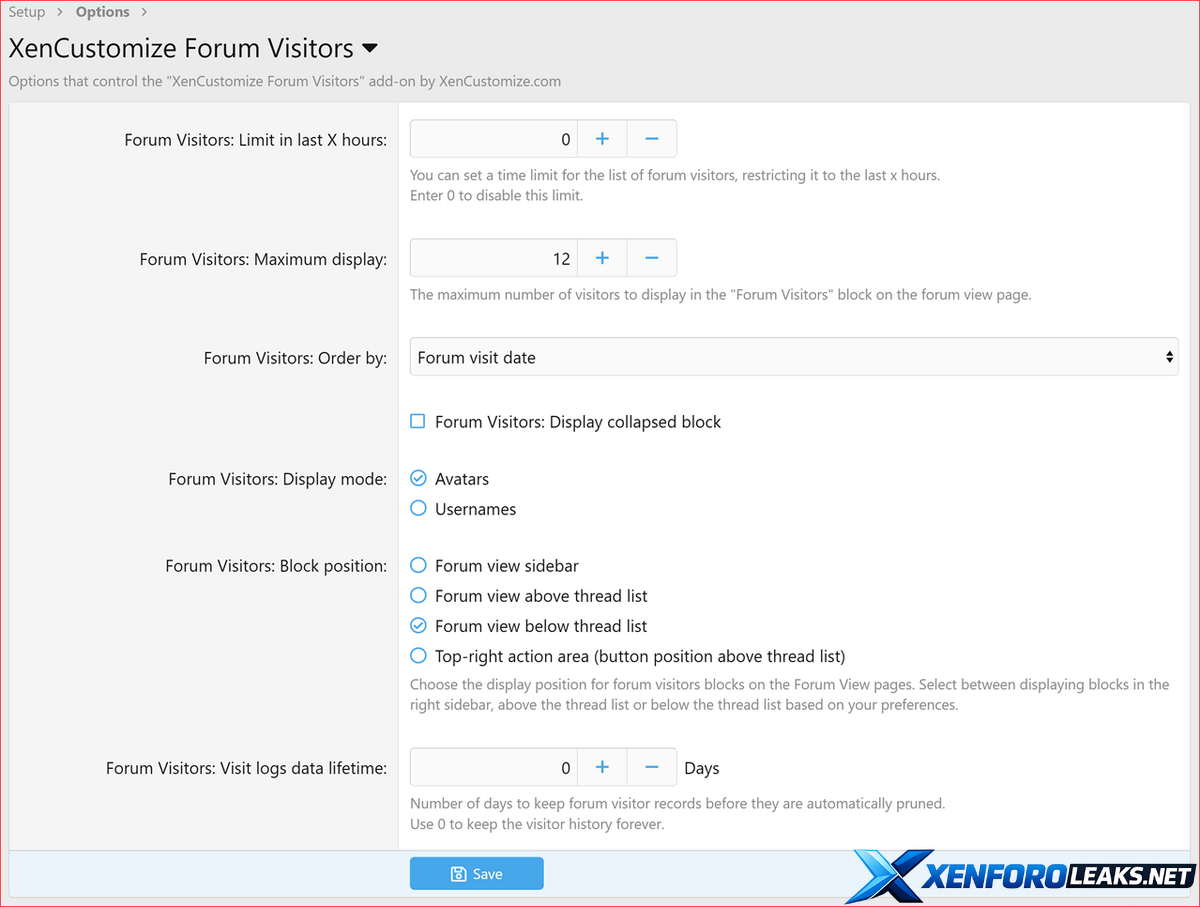The image size is (1200, 907).
Task: Enable Display collapsed block checkbox
Action: pos(418,422)
